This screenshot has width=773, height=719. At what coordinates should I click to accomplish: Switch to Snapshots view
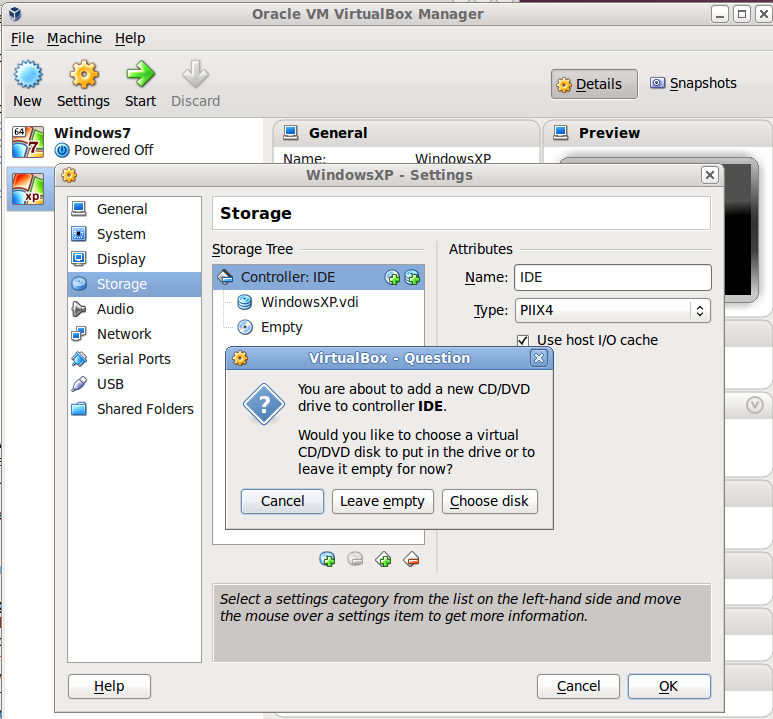click(694, 83)
